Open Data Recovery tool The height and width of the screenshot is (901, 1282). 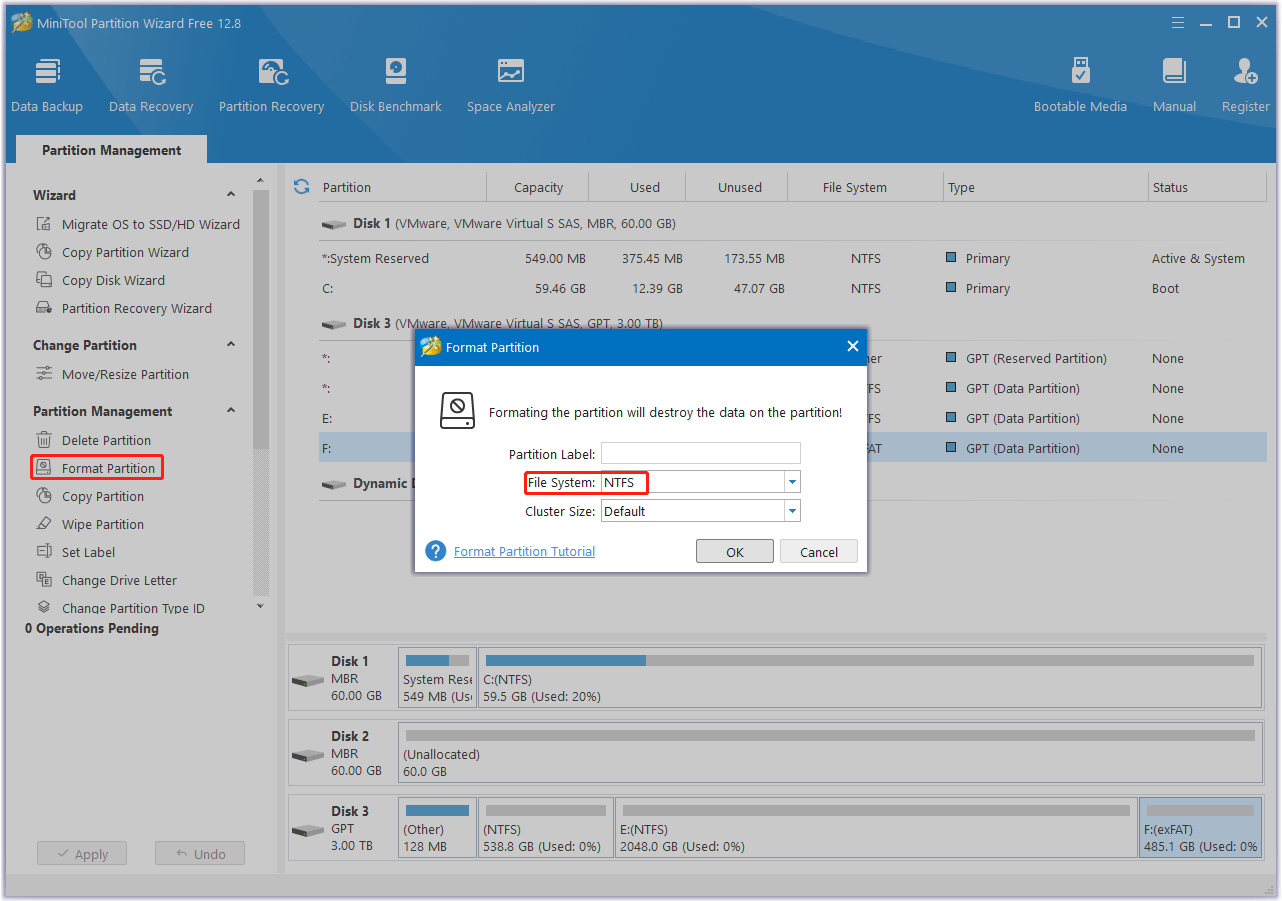point(151,85)
